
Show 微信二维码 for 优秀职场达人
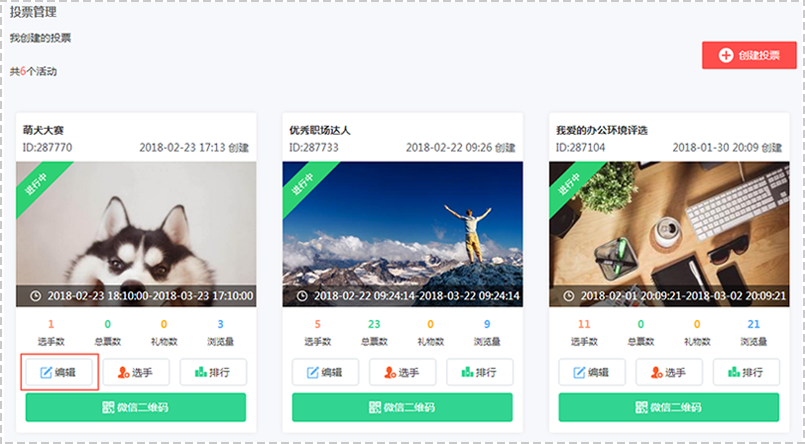402,408
